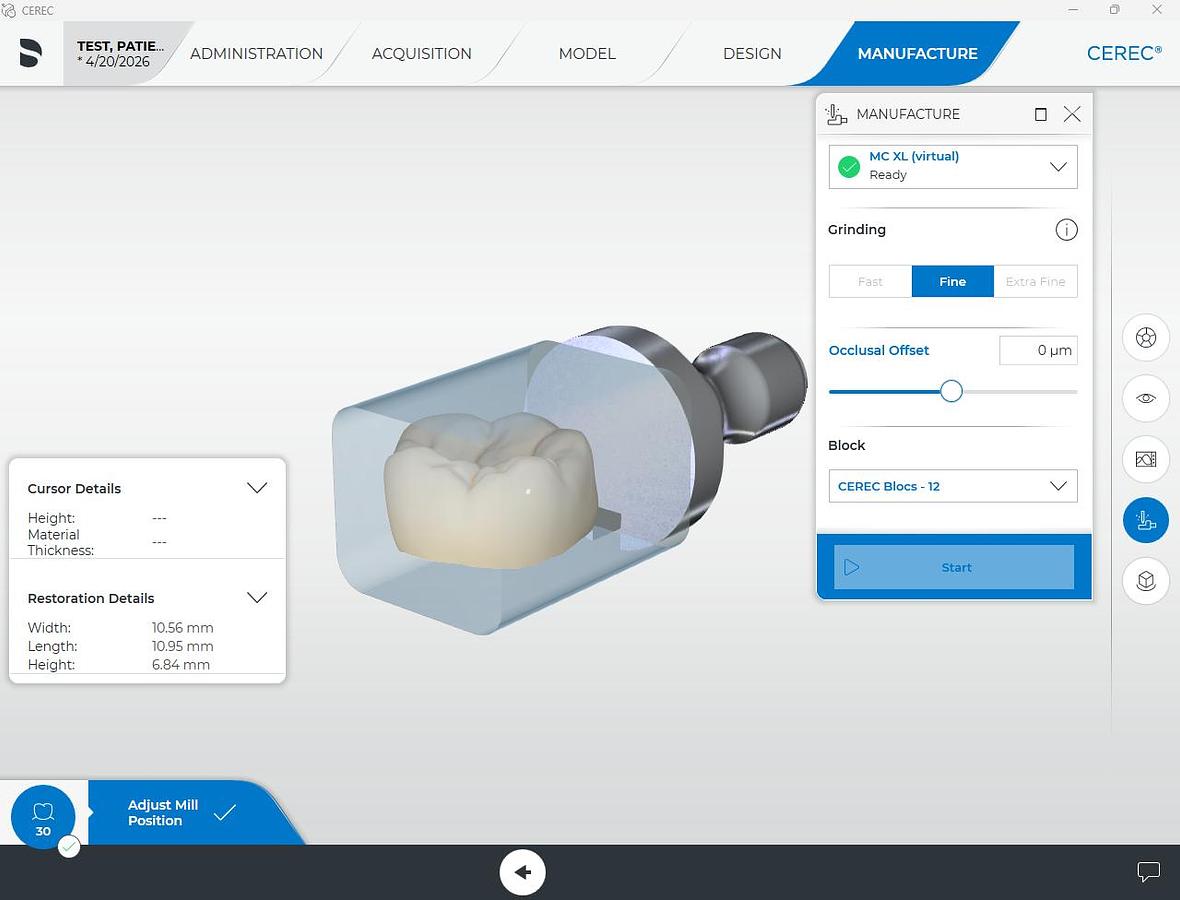Screen dimensions: 1180x900
Task: Open the feedback chat bubble icon
Action: [1148, 872]
